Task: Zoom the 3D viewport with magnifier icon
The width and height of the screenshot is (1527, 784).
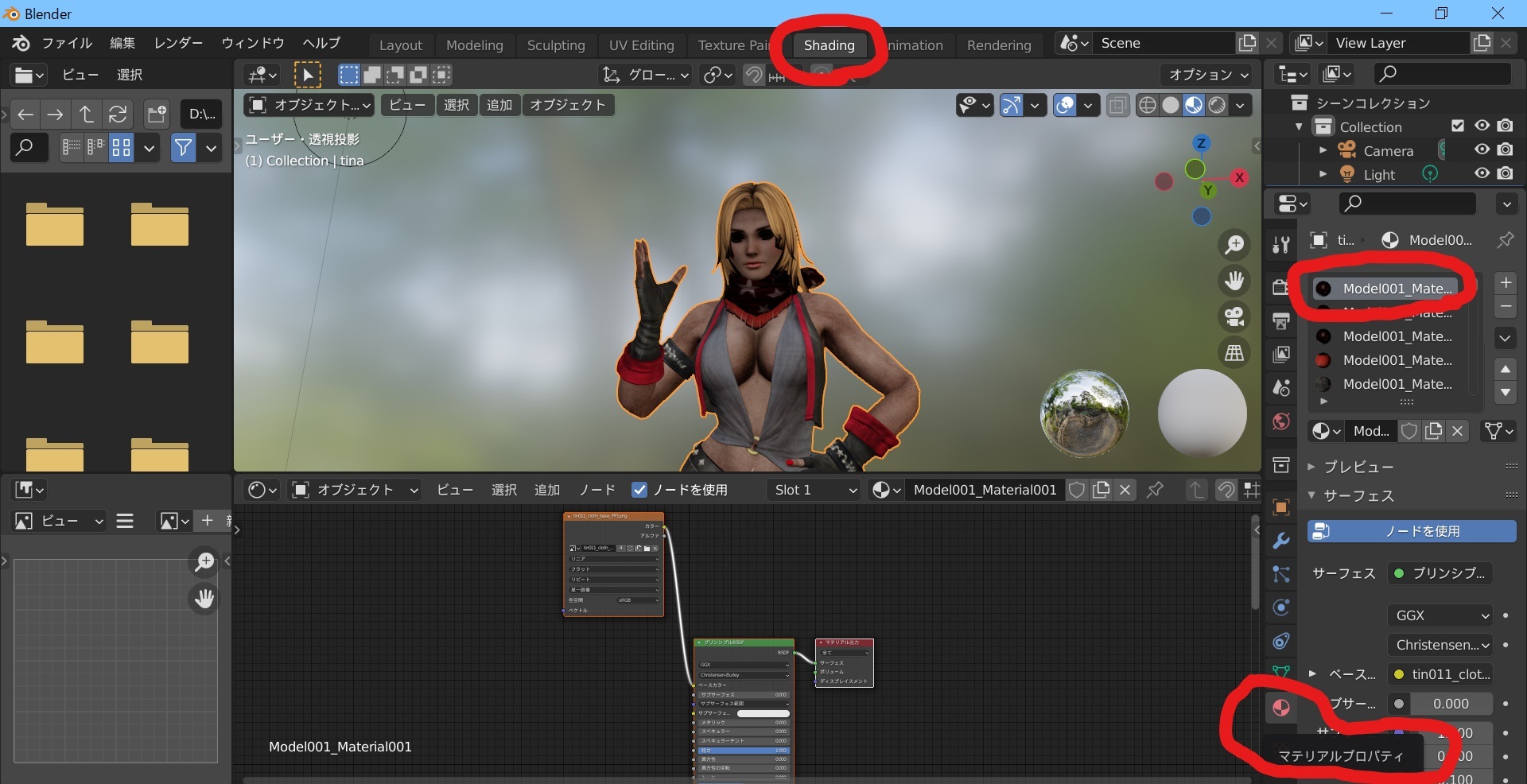Action: pos(1234,246)
